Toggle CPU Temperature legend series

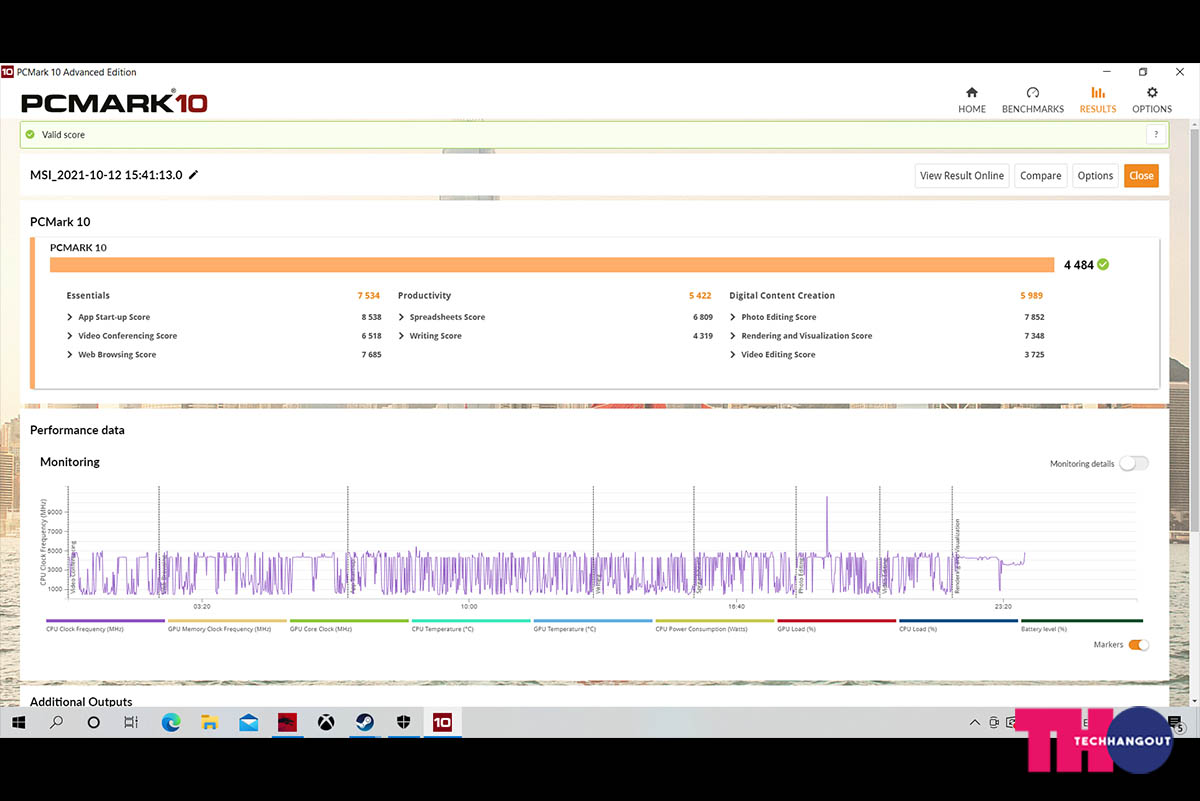(471, 625)
